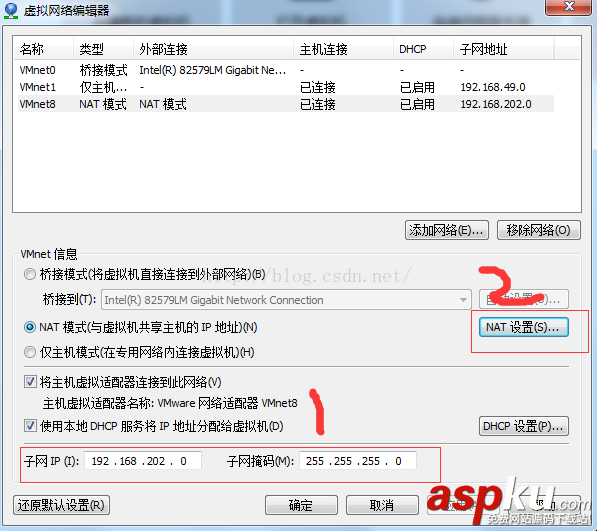Open NAT 设置(S) button
This screenshot has height=531, width=597.
click(x=524, y=327)
